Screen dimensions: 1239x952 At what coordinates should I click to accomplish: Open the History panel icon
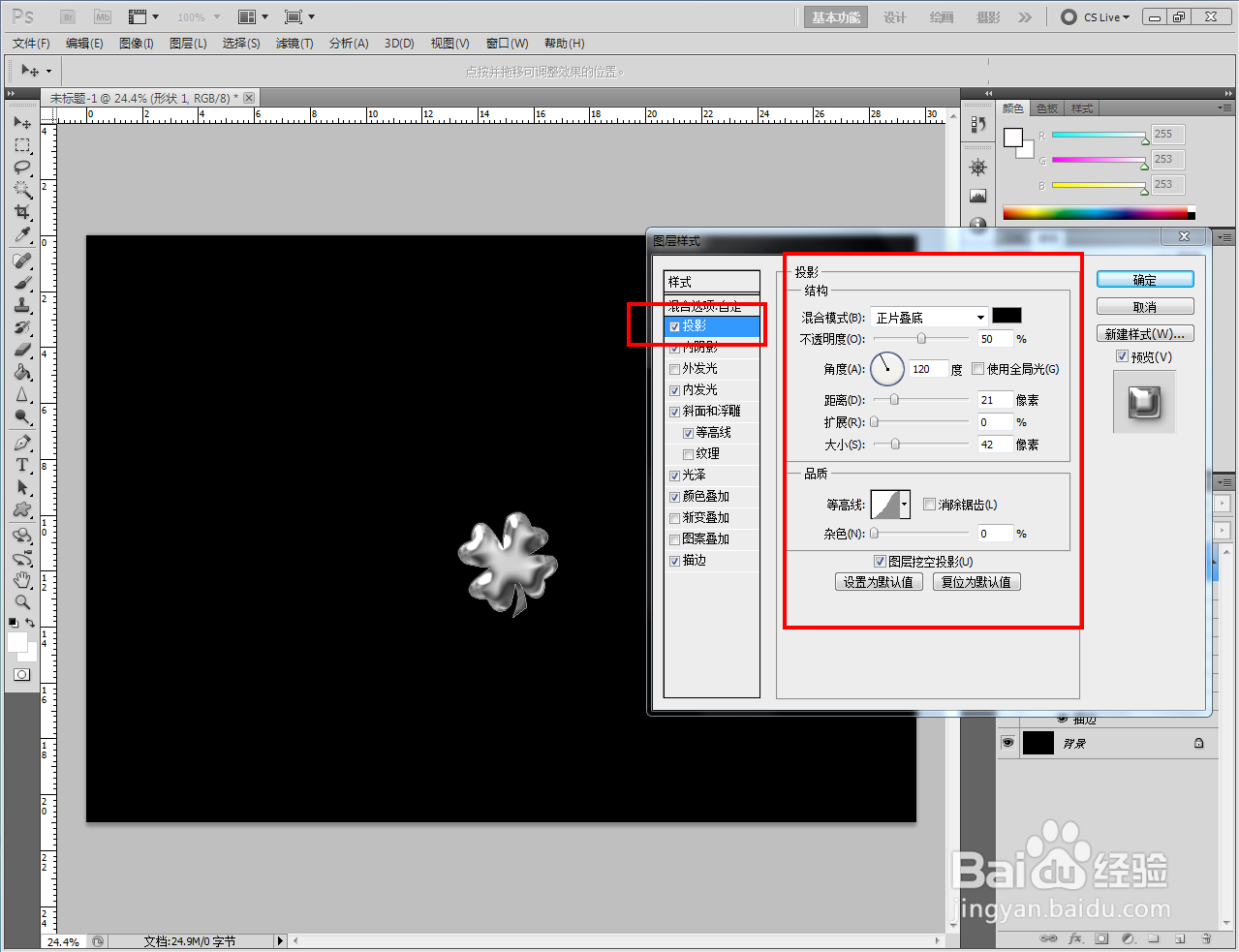tap(977, 124)
